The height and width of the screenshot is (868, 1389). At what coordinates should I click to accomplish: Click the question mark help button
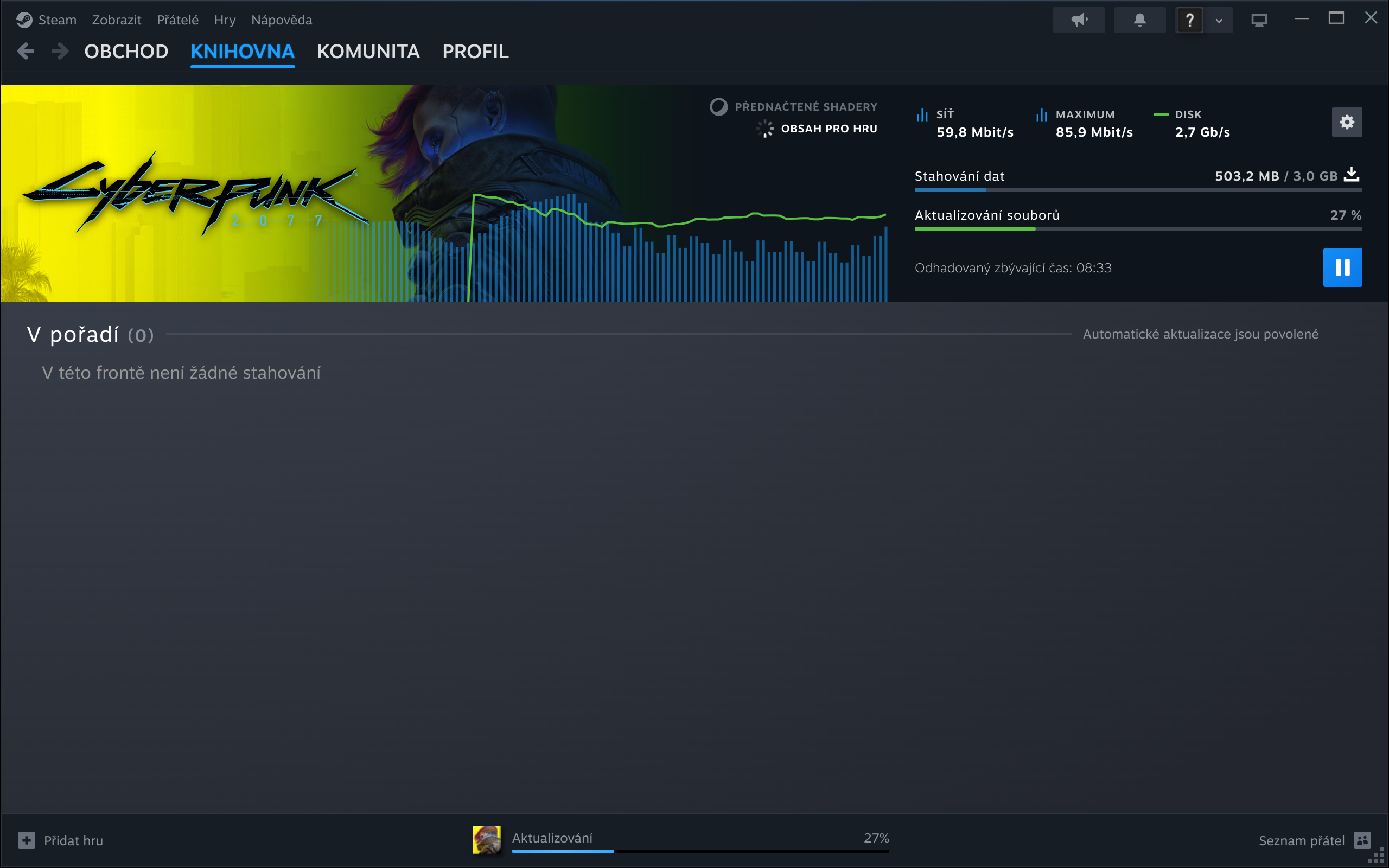pos(1190,20)
